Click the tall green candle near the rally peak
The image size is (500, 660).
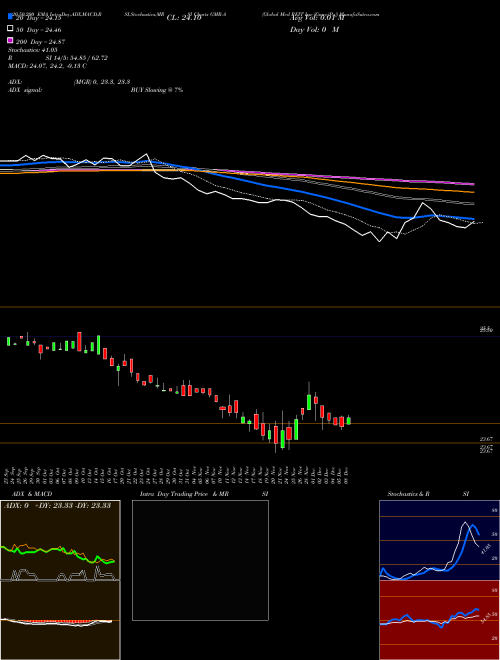pyautogui.click(x=309, y=400)
